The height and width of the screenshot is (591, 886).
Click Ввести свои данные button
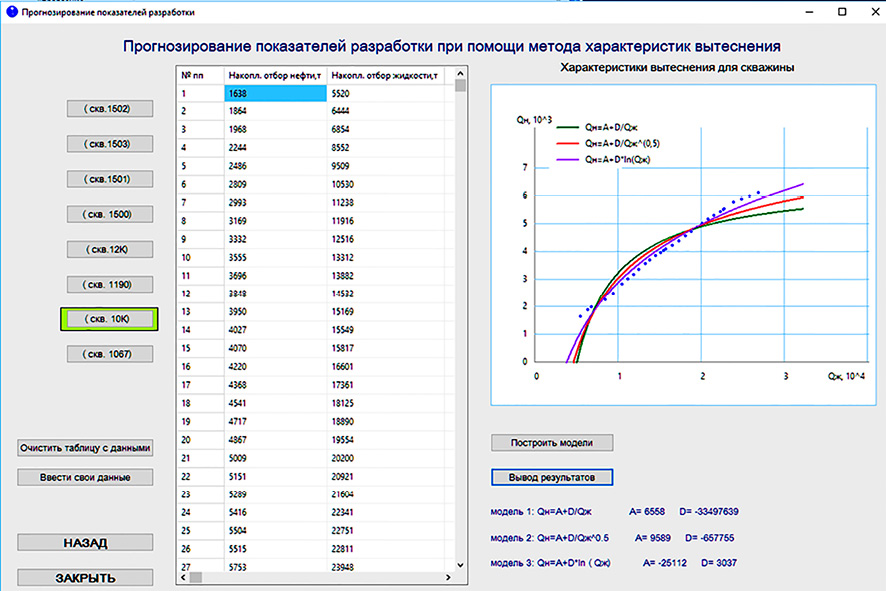coord(86,477)
